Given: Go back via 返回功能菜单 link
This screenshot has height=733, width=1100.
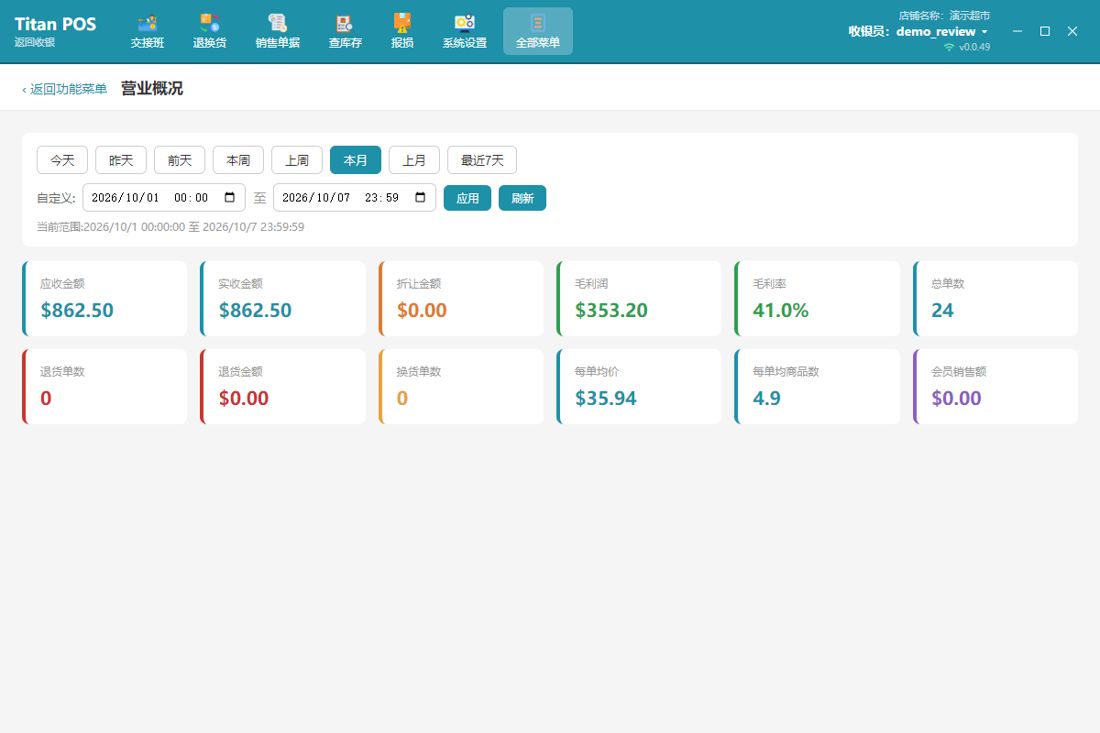Looking at the screenshot, I should [x=65, y=89].
